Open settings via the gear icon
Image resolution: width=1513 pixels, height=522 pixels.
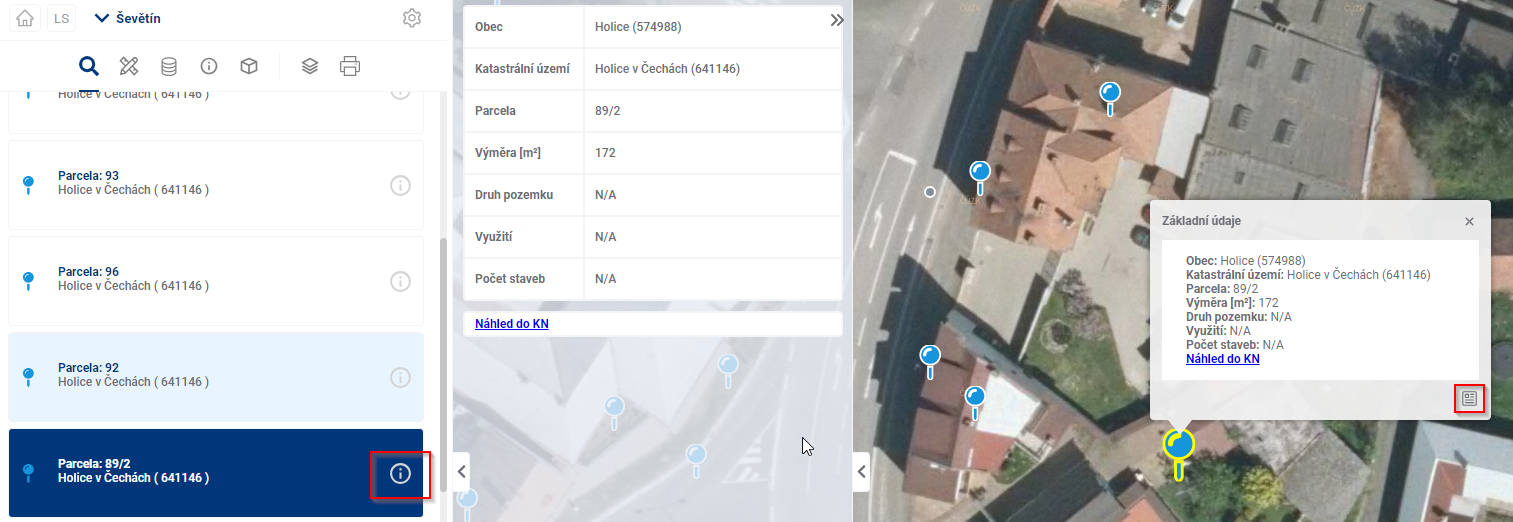pos(411,19)
